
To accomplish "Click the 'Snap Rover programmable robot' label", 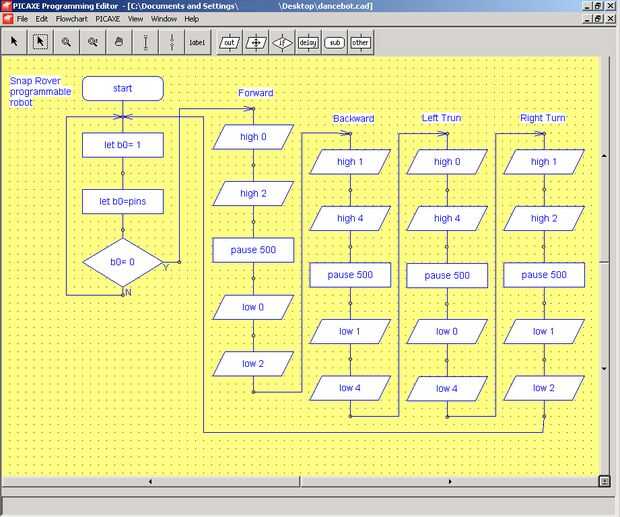I will pyautogui.click(x=40, y=92).
